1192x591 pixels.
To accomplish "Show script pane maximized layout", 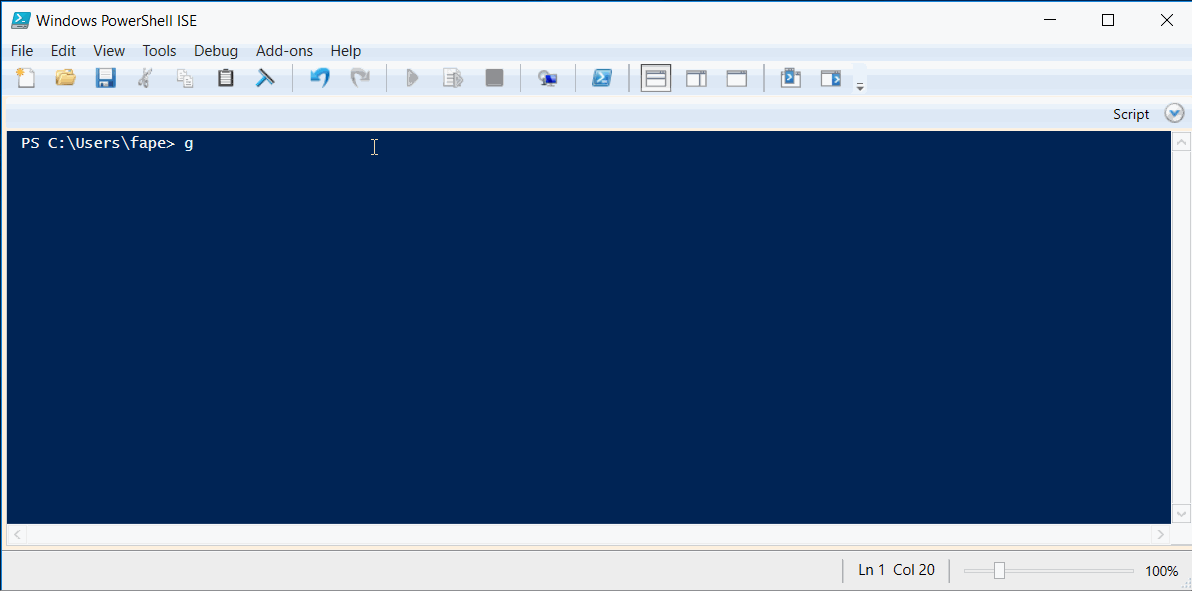I will 737,78.
